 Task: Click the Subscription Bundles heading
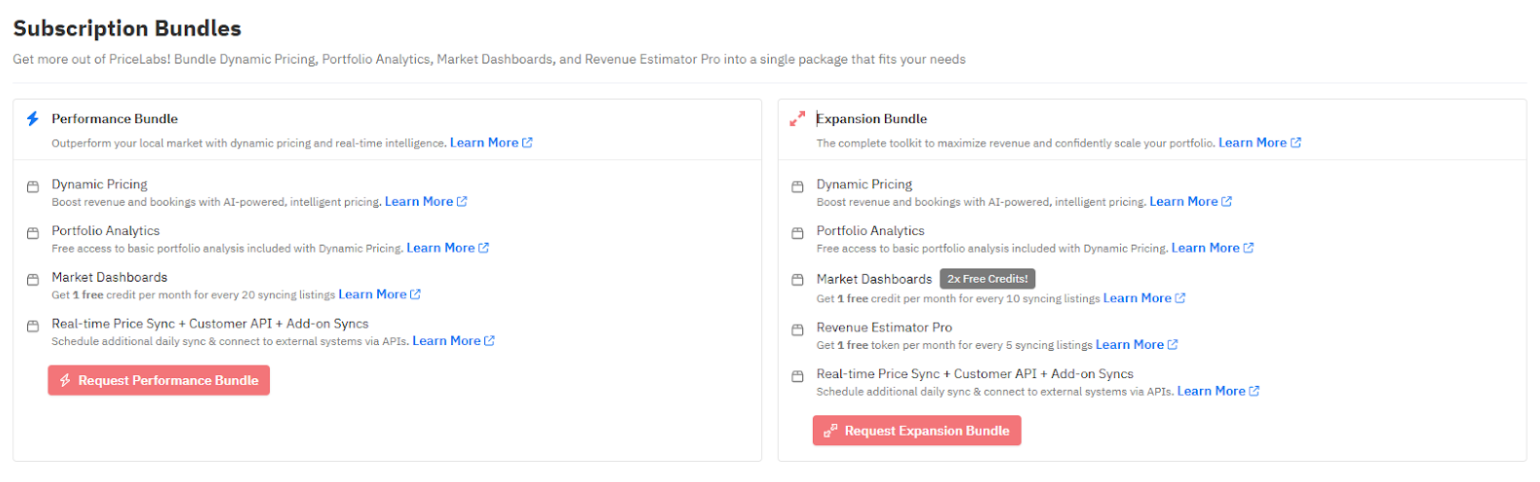127,28
